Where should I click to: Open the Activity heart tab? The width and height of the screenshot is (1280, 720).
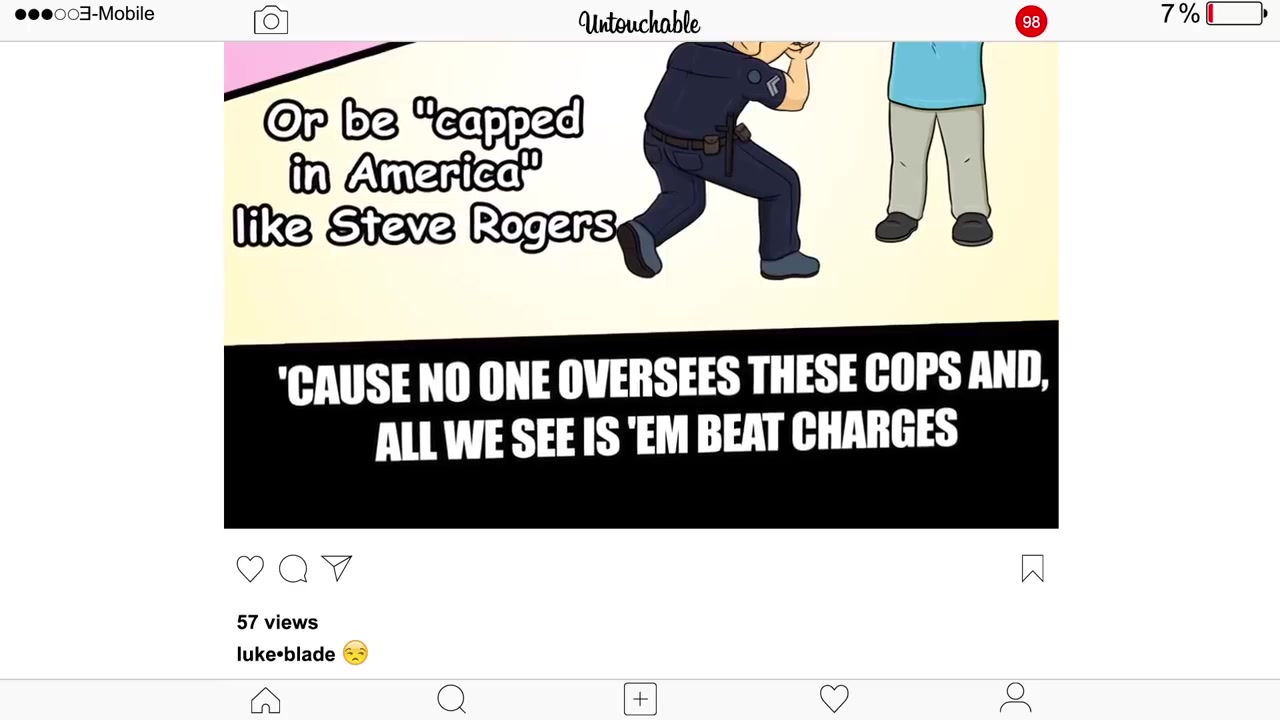(834, 699)
